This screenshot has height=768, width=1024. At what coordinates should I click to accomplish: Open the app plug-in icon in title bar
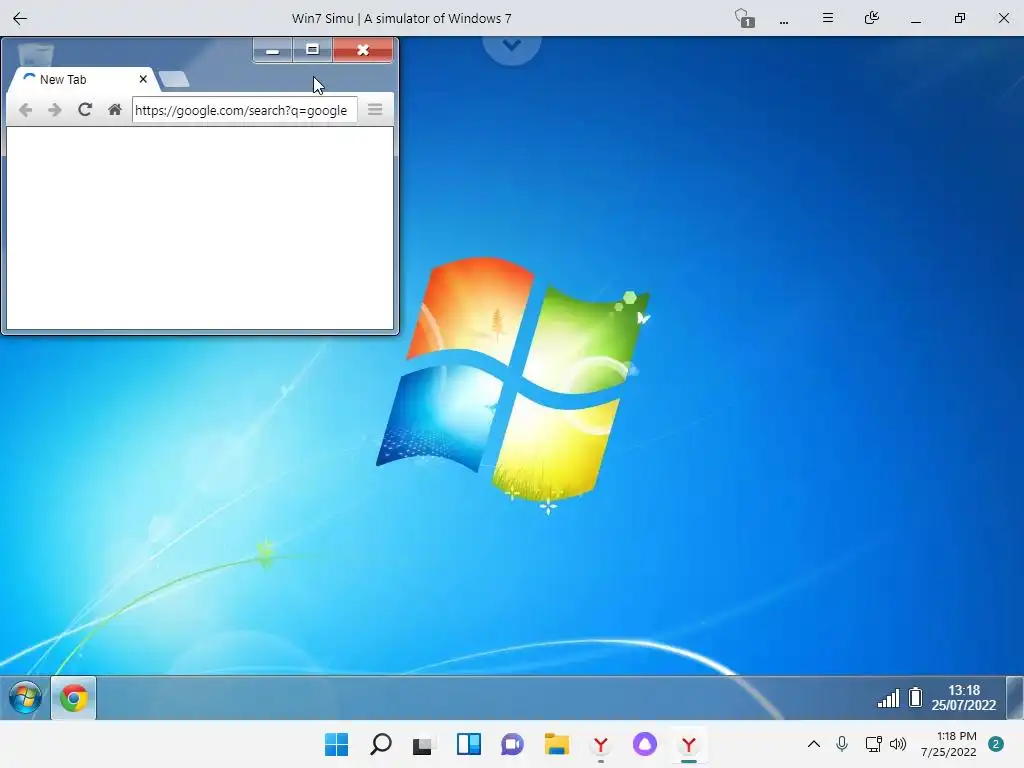(x=871, y=18)
